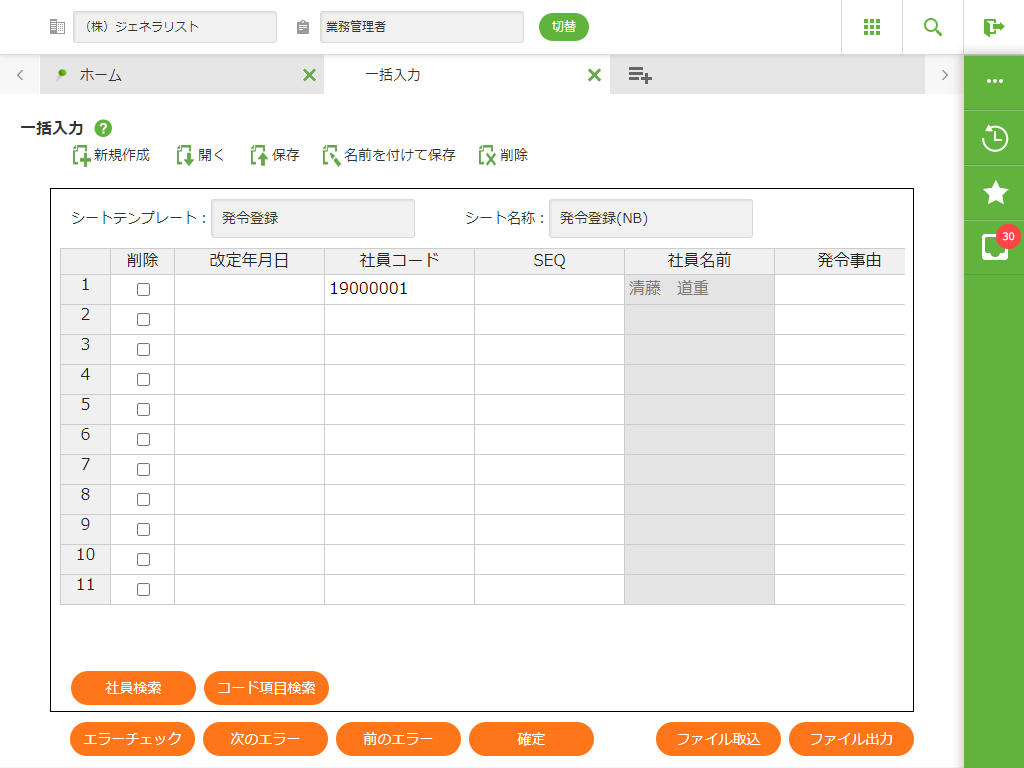Viewport: 1024px width, 768px height.
Task: Open the apps grid menu icon
Action: tap(871, 27)
